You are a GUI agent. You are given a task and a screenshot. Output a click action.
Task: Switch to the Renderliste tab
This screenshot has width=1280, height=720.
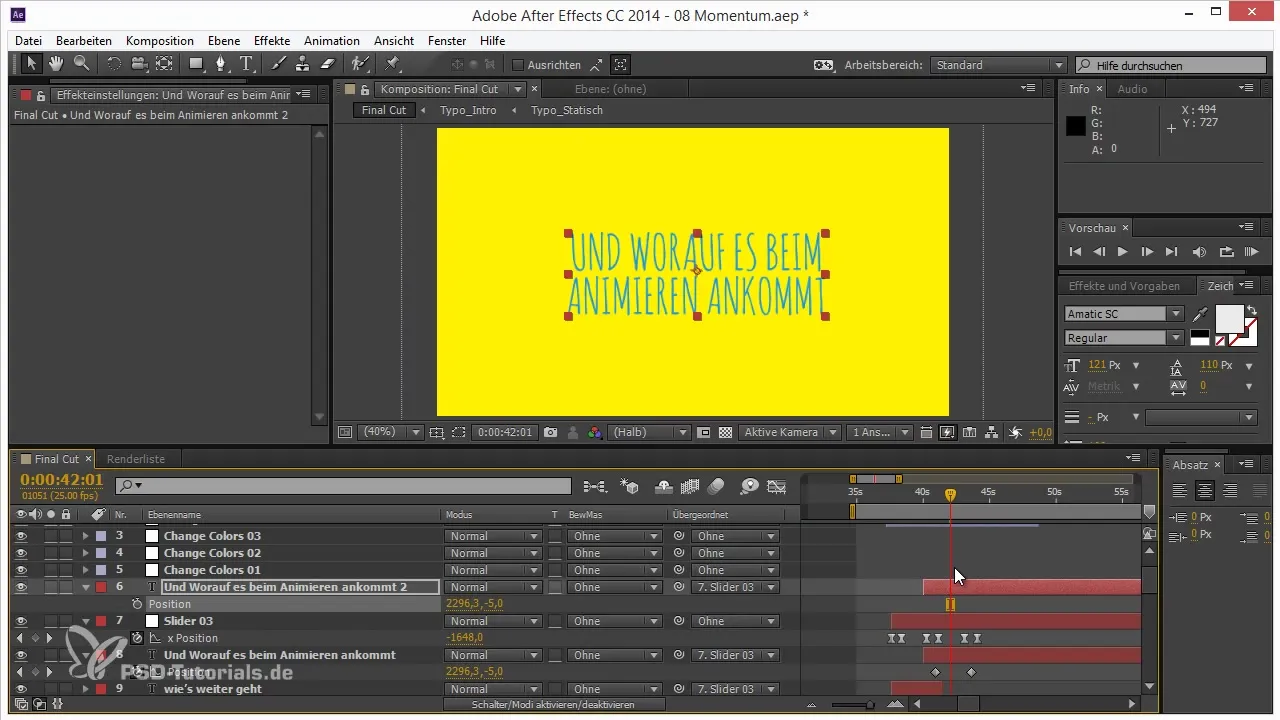(x=136, y=459)
